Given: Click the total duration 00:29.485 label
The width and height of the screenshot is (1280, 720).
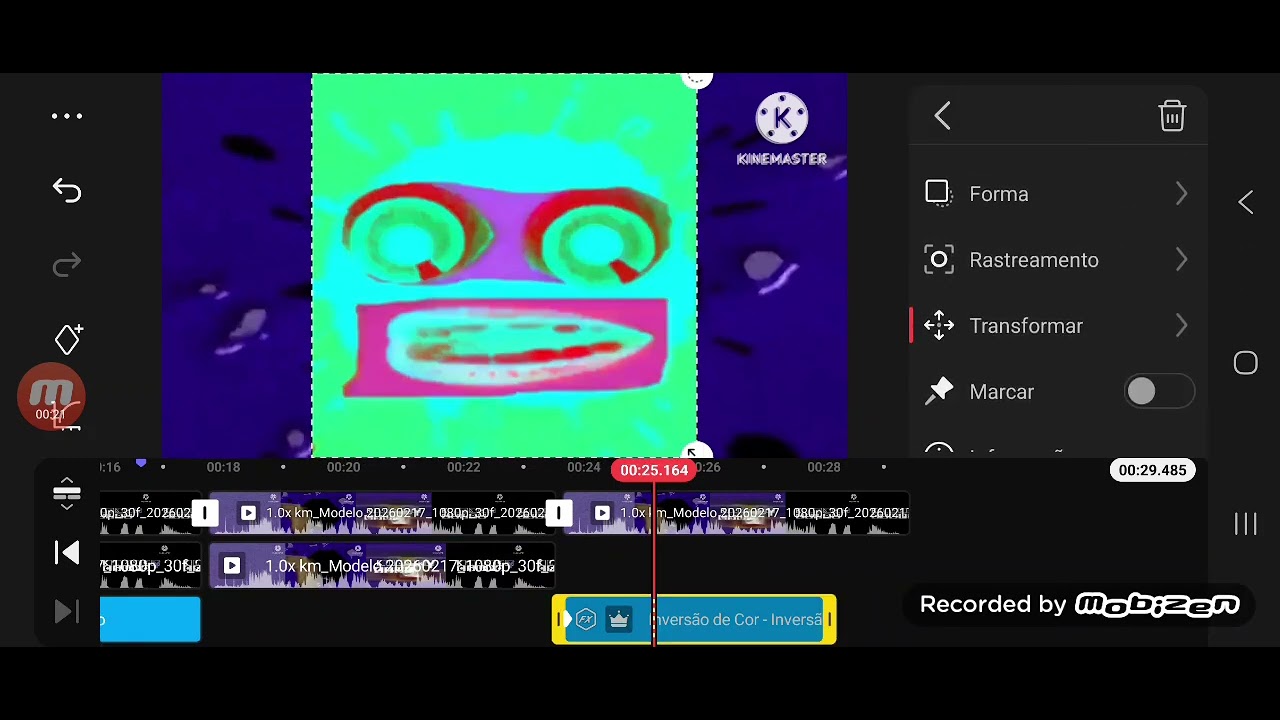Looking at the screenshot, I should [x=1153, y=470].
